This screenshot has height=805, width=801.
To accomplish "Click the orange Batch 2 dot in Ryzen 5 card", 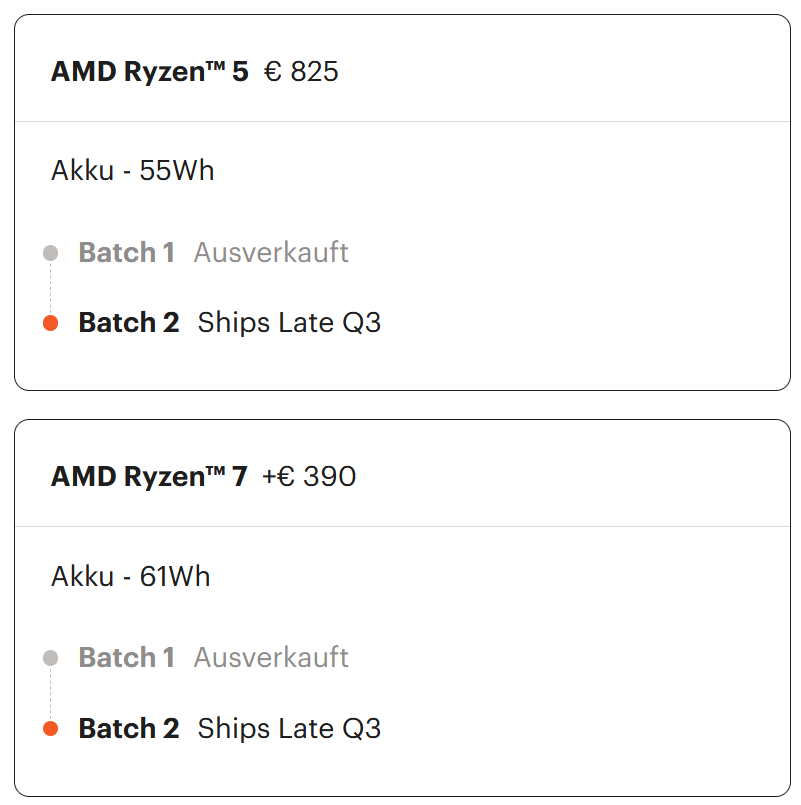I will point(51,323).
